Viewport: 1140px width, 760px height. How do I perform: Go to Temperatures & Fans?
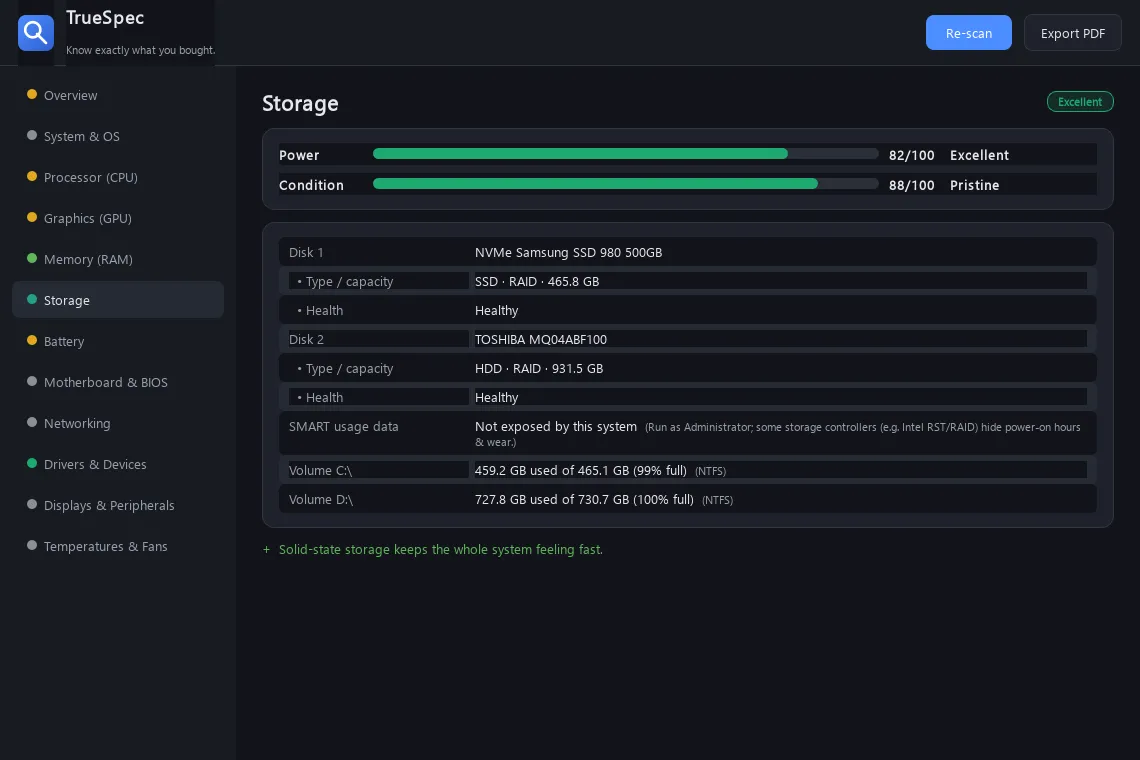point(118,545)
